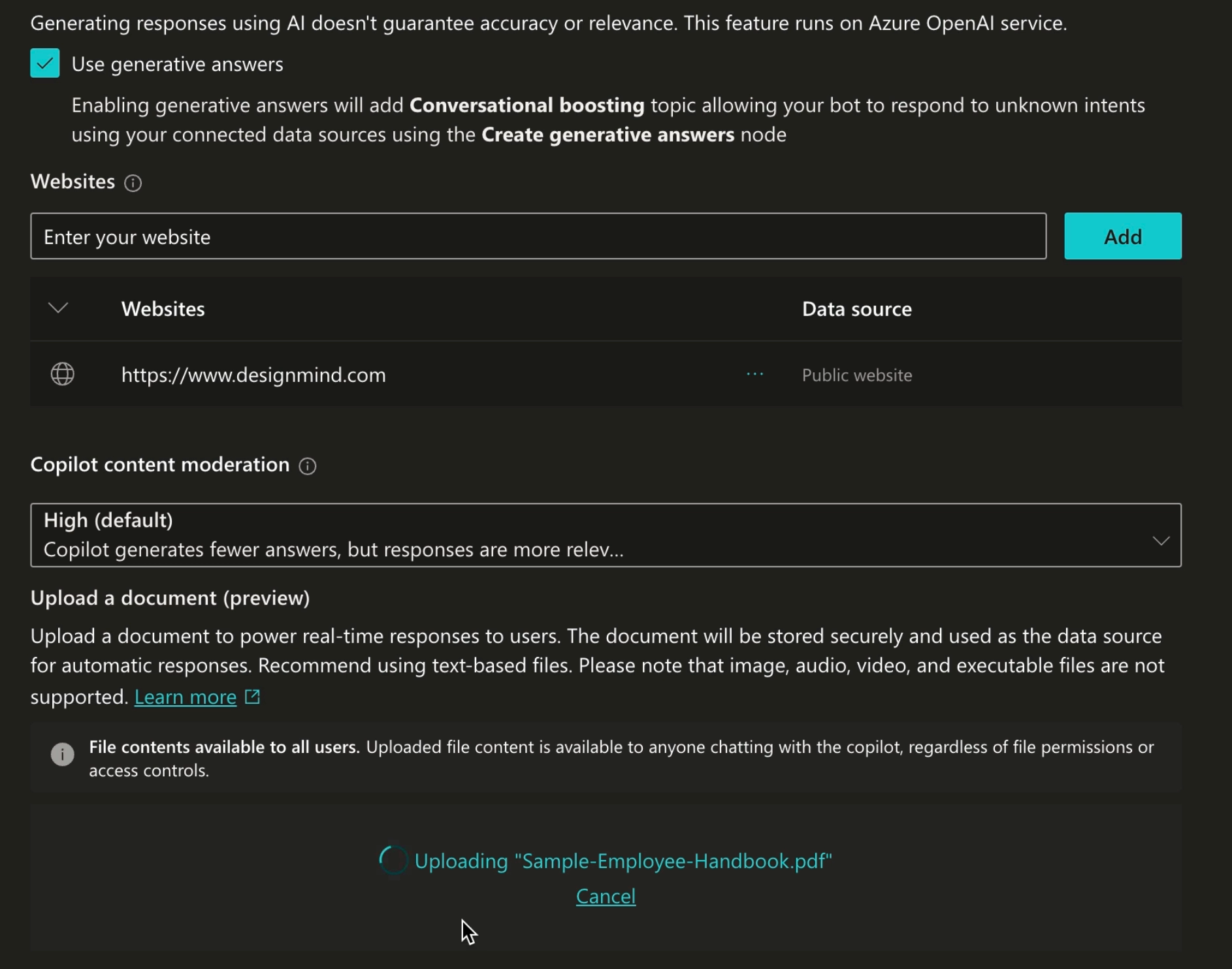Click the external link icon after Learn more
Screen dimensions: 1232x969
tap(252, 697)
